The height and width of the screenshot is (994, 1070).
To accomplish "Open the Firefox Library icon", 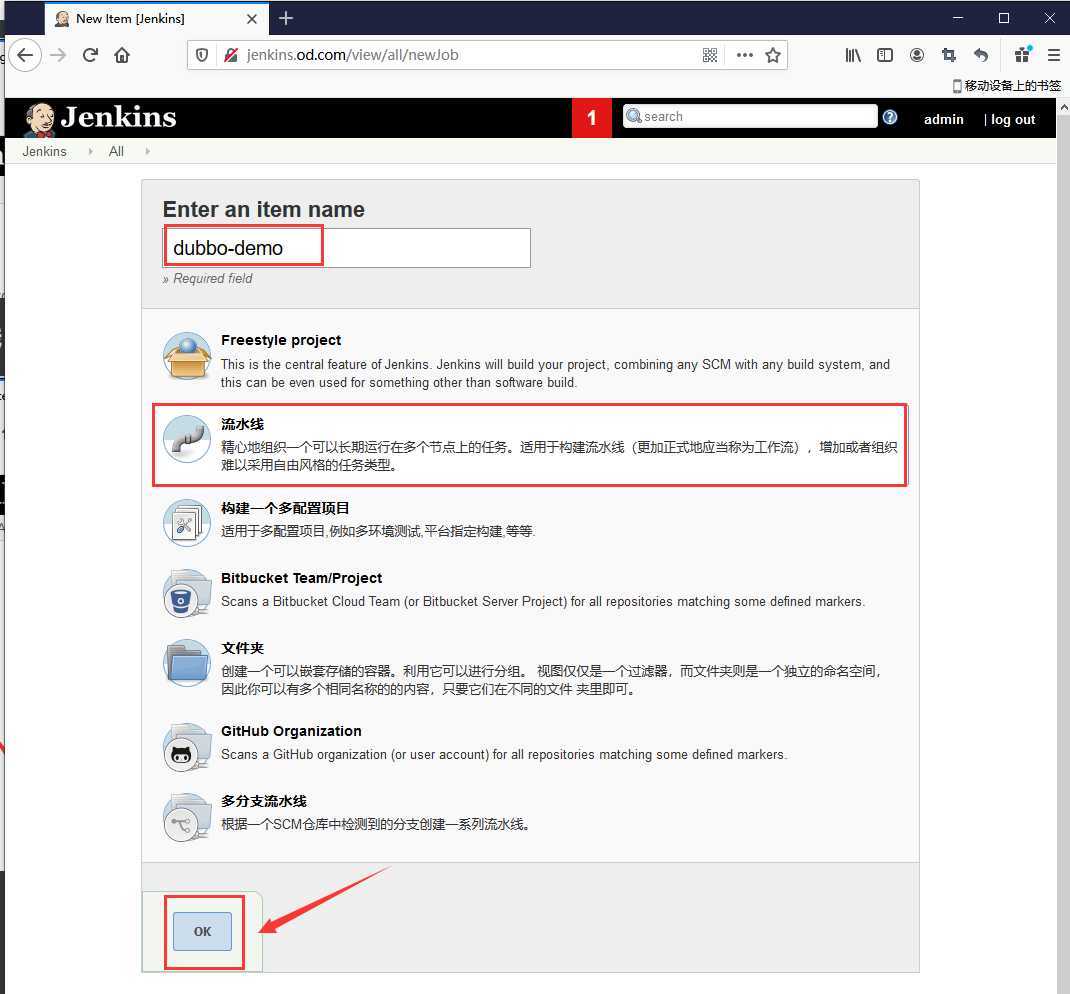I will (853, 55).
